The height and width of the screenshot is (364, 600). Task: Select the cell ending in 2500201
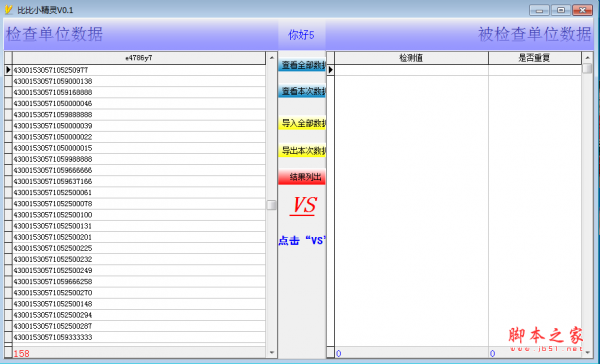click(x=139, y=237)
